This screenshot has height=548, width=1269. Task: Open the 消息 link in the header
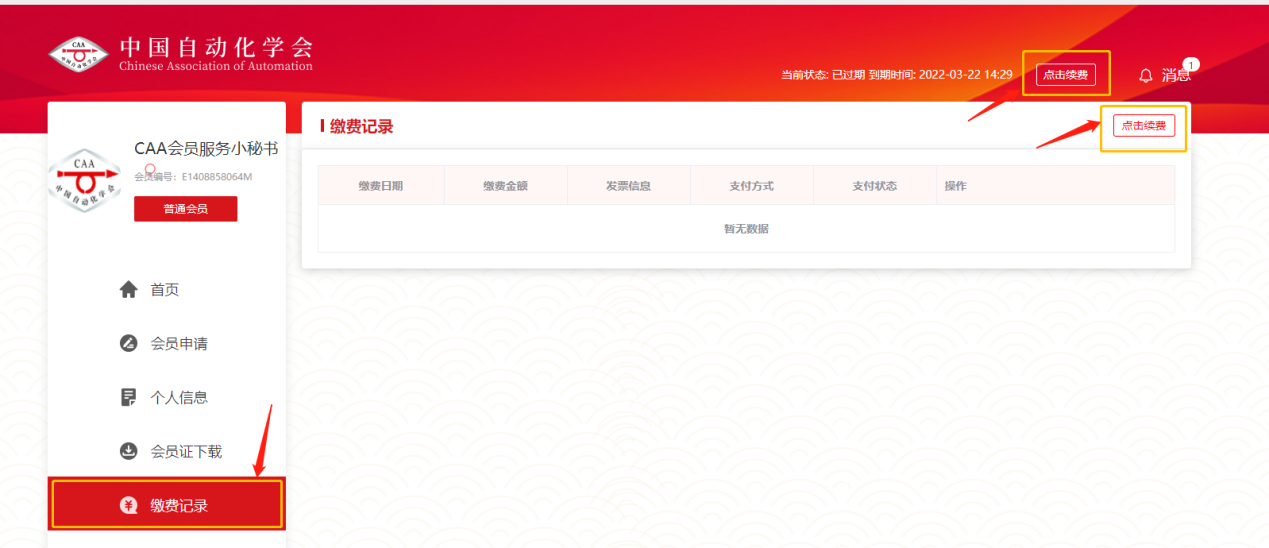[x=1175, y=76]
